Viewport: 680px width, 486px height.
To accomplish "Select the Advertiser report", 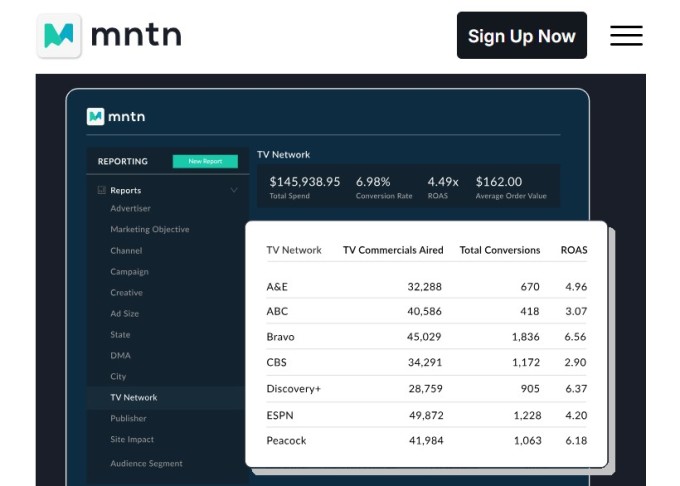I will coord(130,208).
